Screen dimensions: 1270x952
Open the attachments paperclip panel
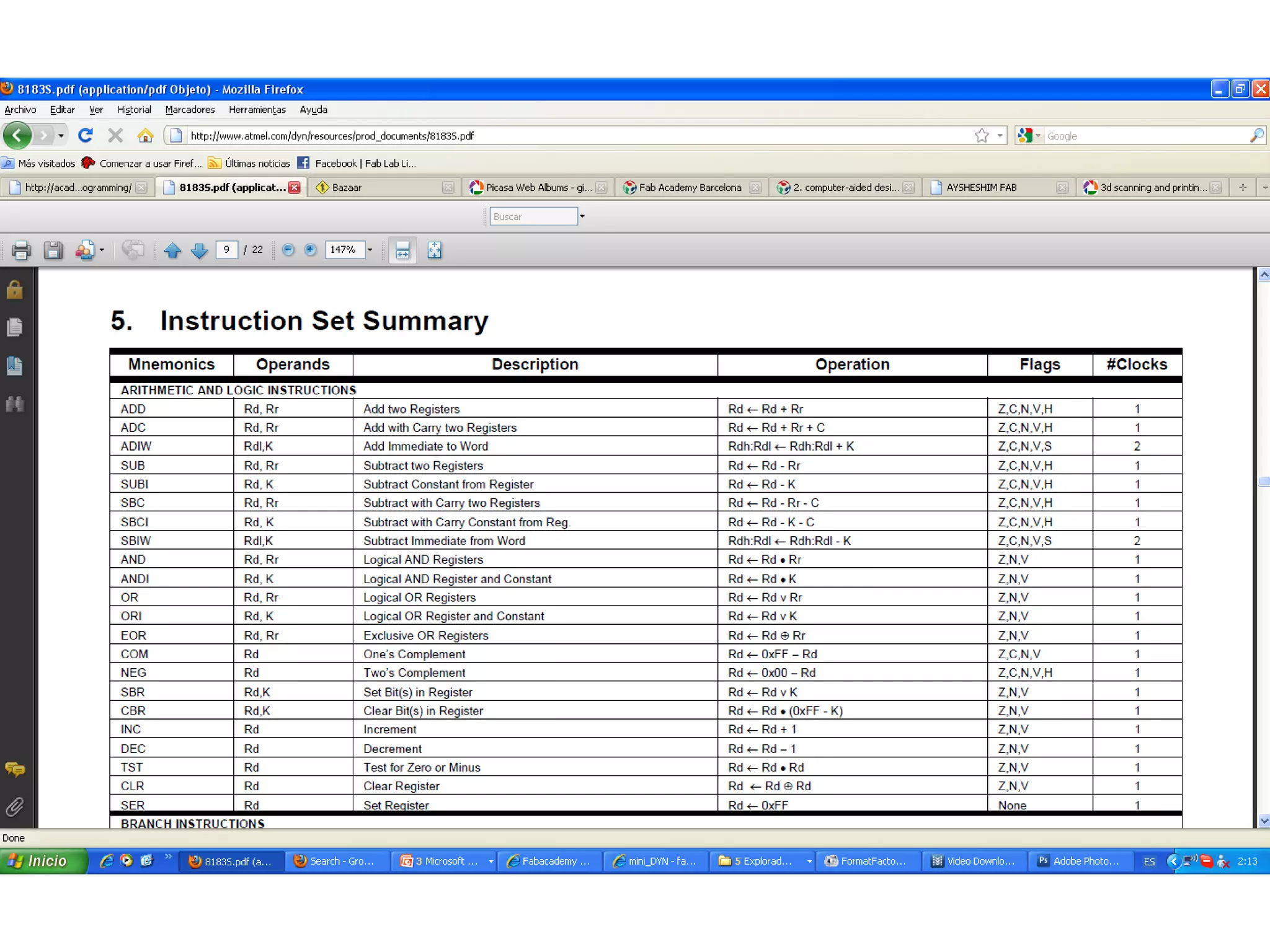click(x=15, y=807)
